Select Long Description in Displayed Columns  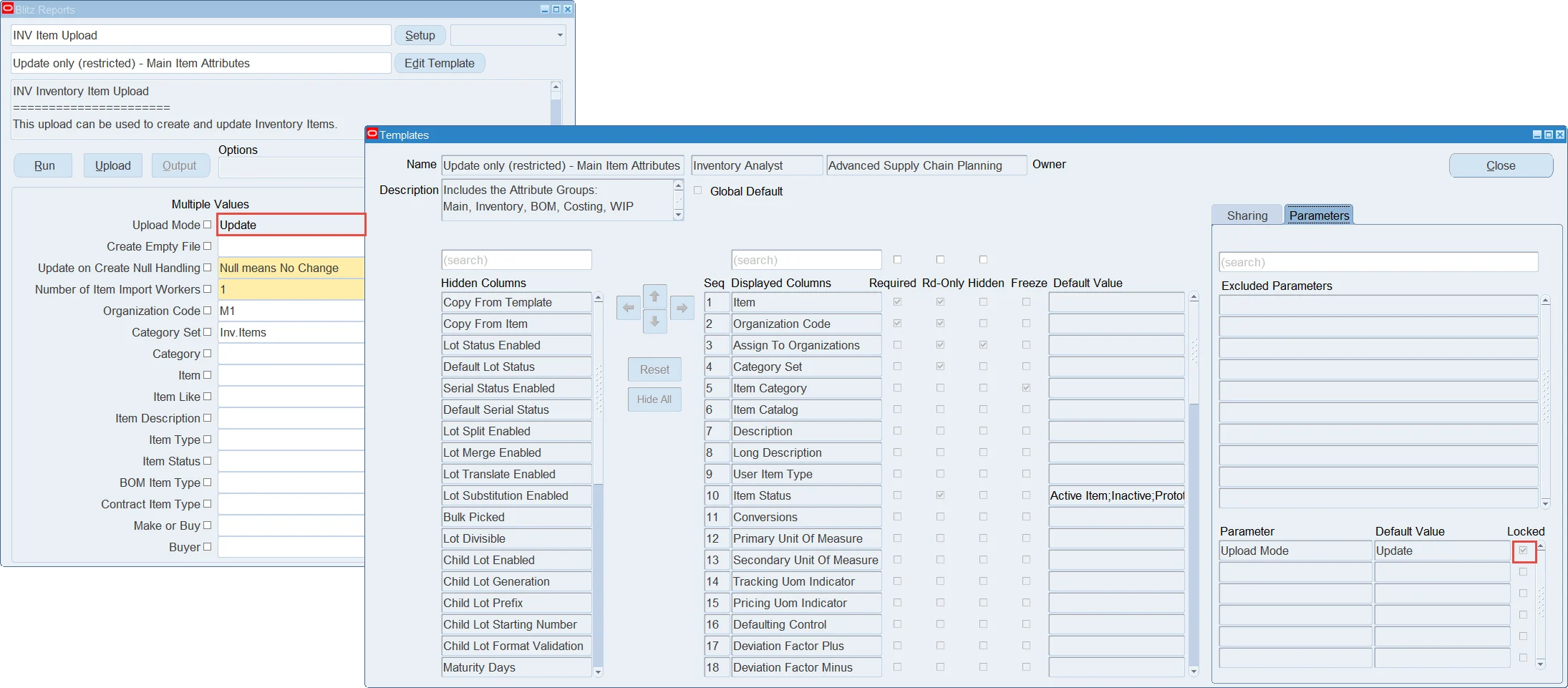point(806,452)
